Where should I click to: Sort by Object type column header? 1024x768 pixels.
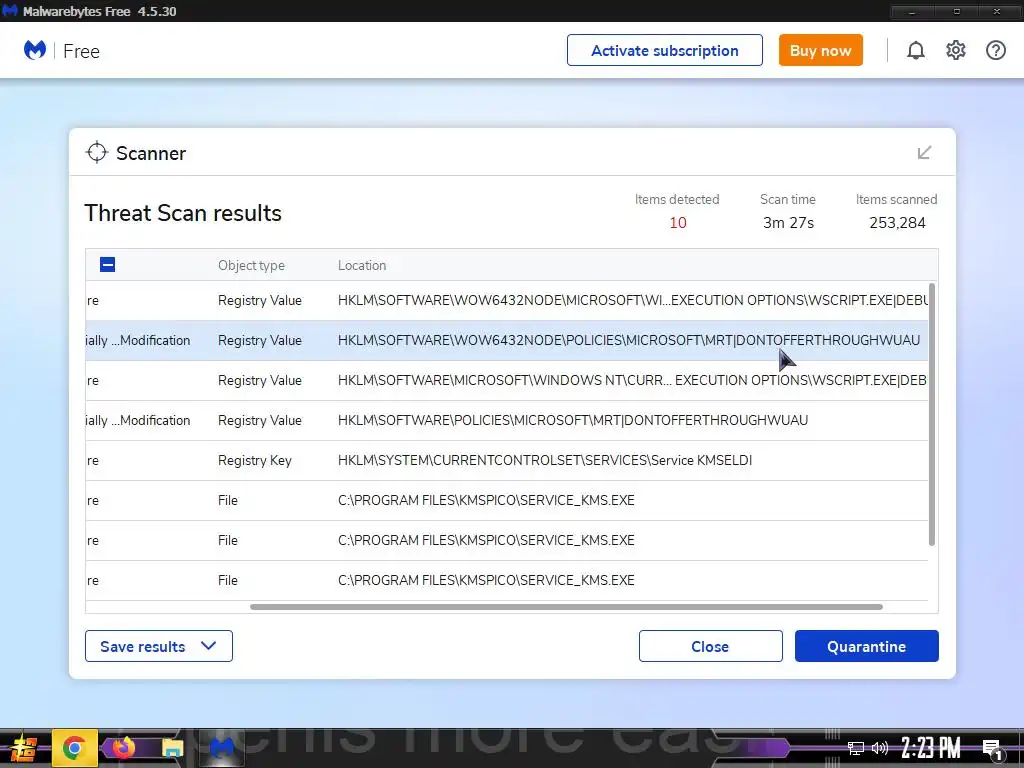[x=251, y=265]
